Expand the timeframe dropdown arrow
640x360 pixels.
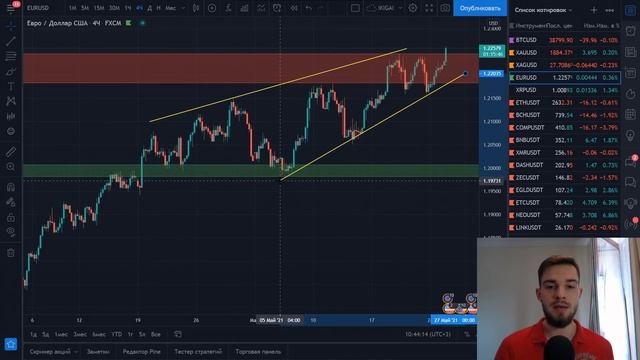(x=183, y=8)
